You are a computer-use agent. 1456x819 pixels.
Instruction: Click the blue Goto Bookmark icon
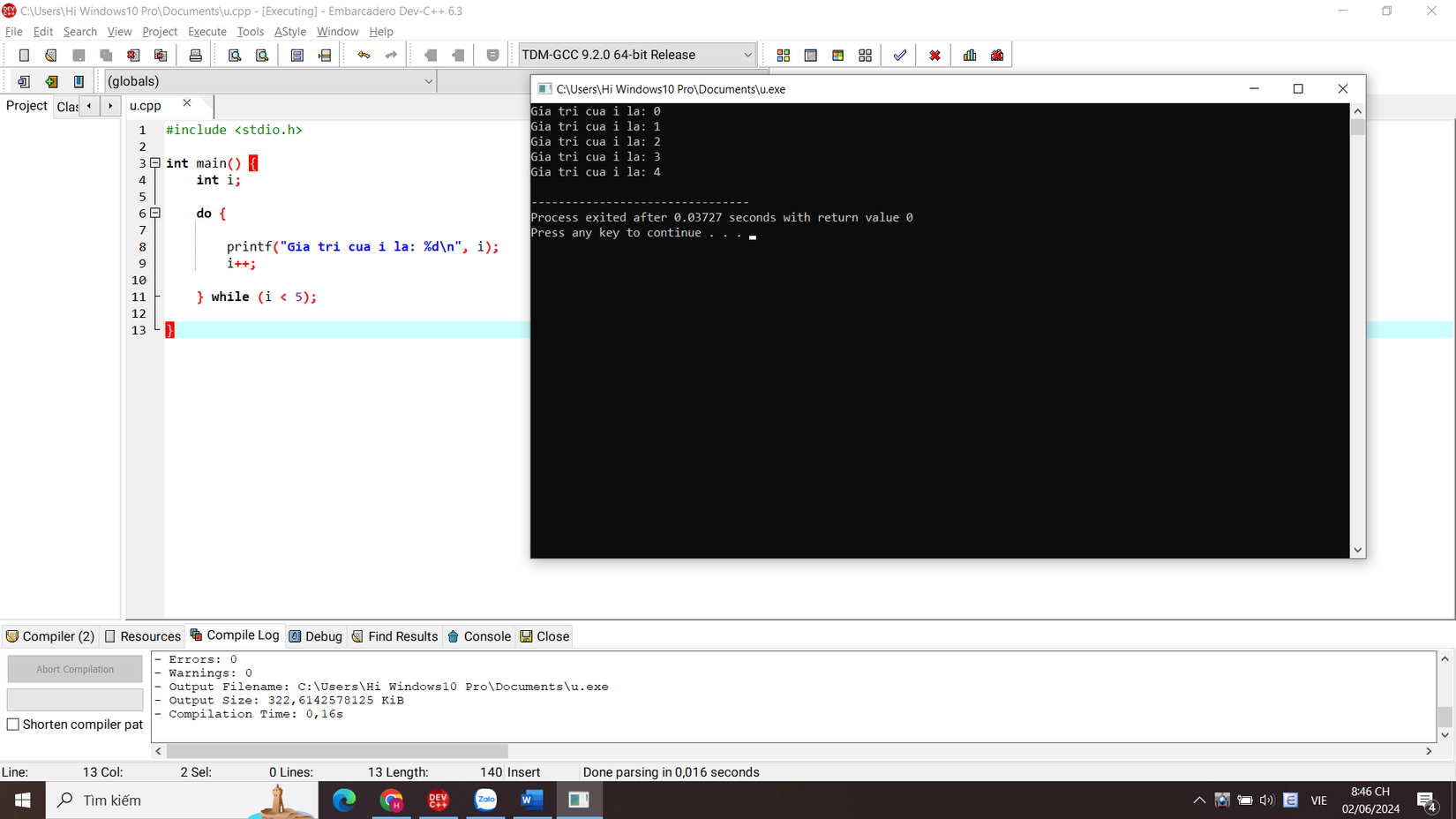click(x=79, y=81)
